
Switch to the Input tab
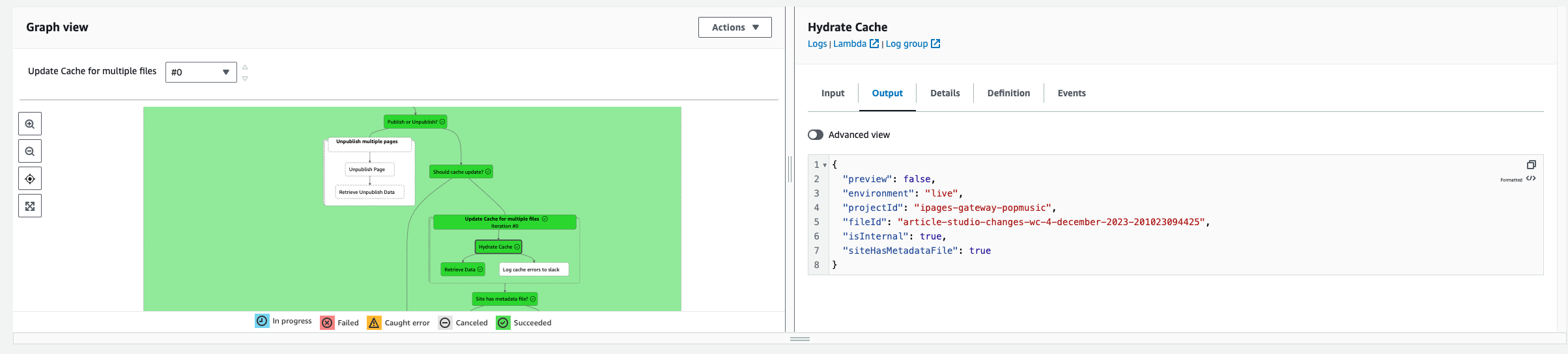pyautogui.click(x=833, y=93)
